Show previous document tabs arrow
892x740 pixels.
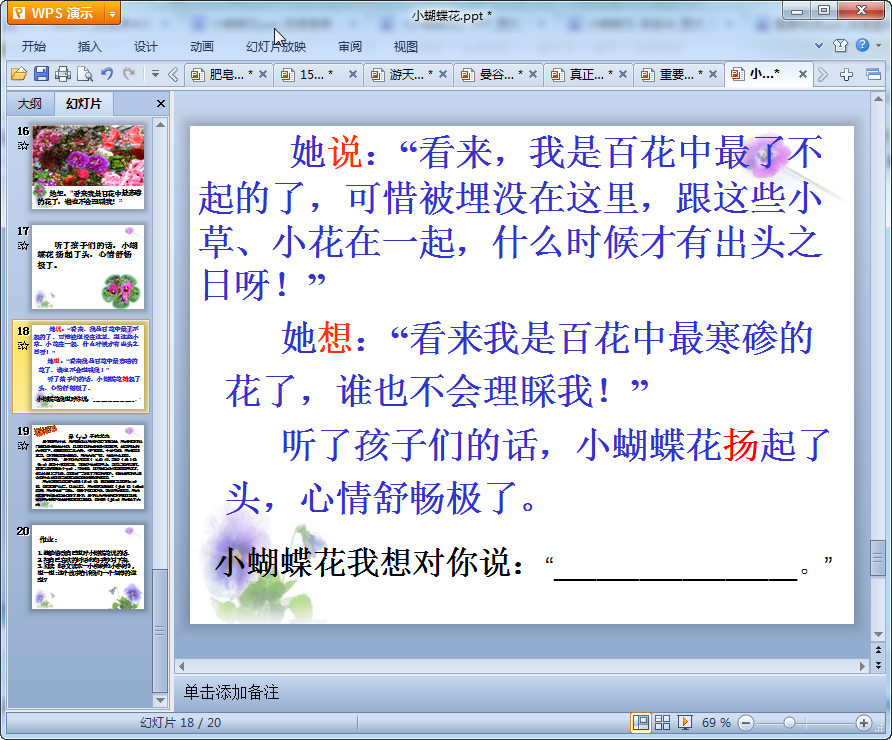click(x=174, y=74)
